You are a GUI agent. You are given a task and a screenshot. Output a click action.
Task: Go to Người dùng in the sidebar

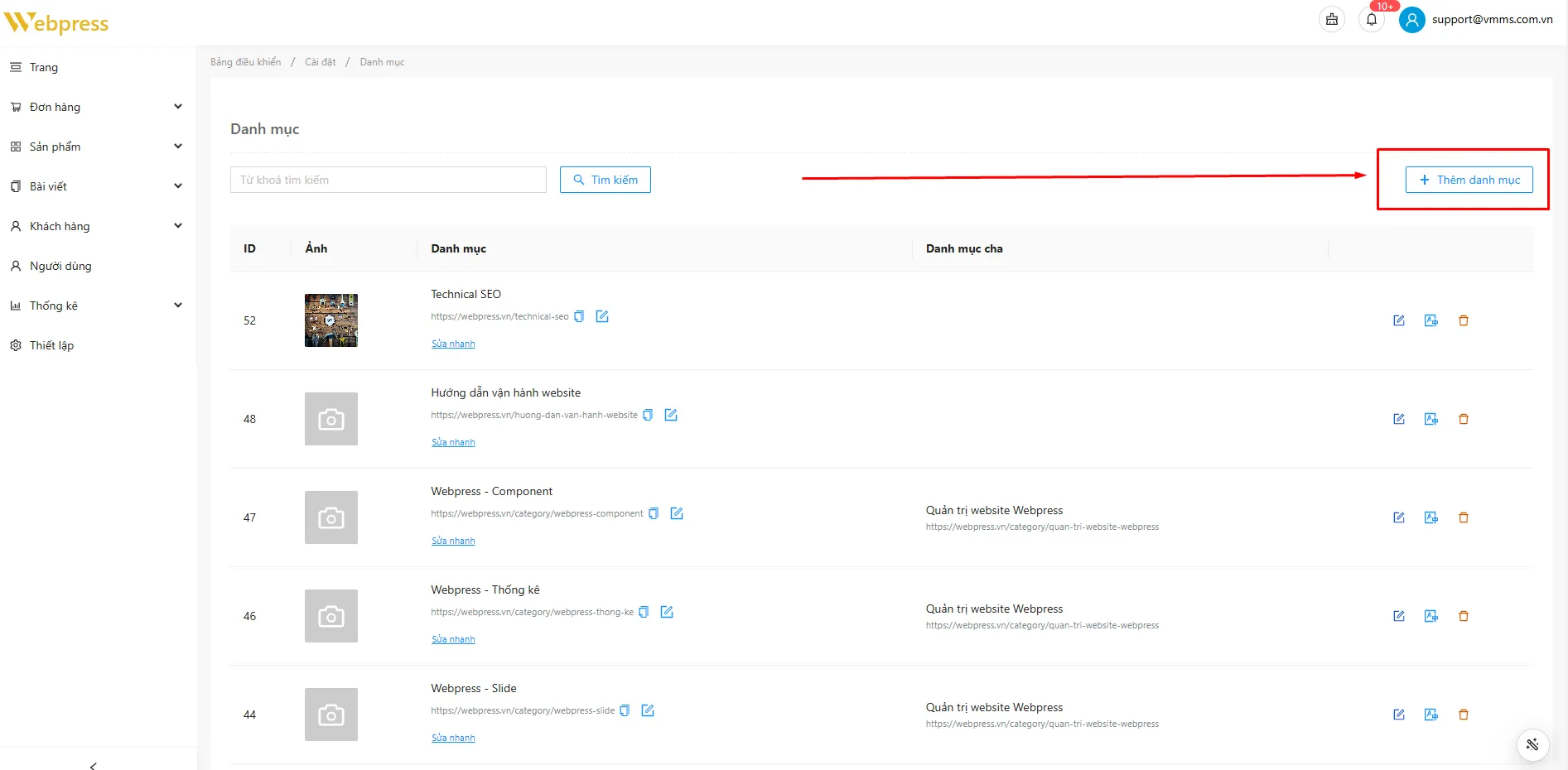pos(60,266)
